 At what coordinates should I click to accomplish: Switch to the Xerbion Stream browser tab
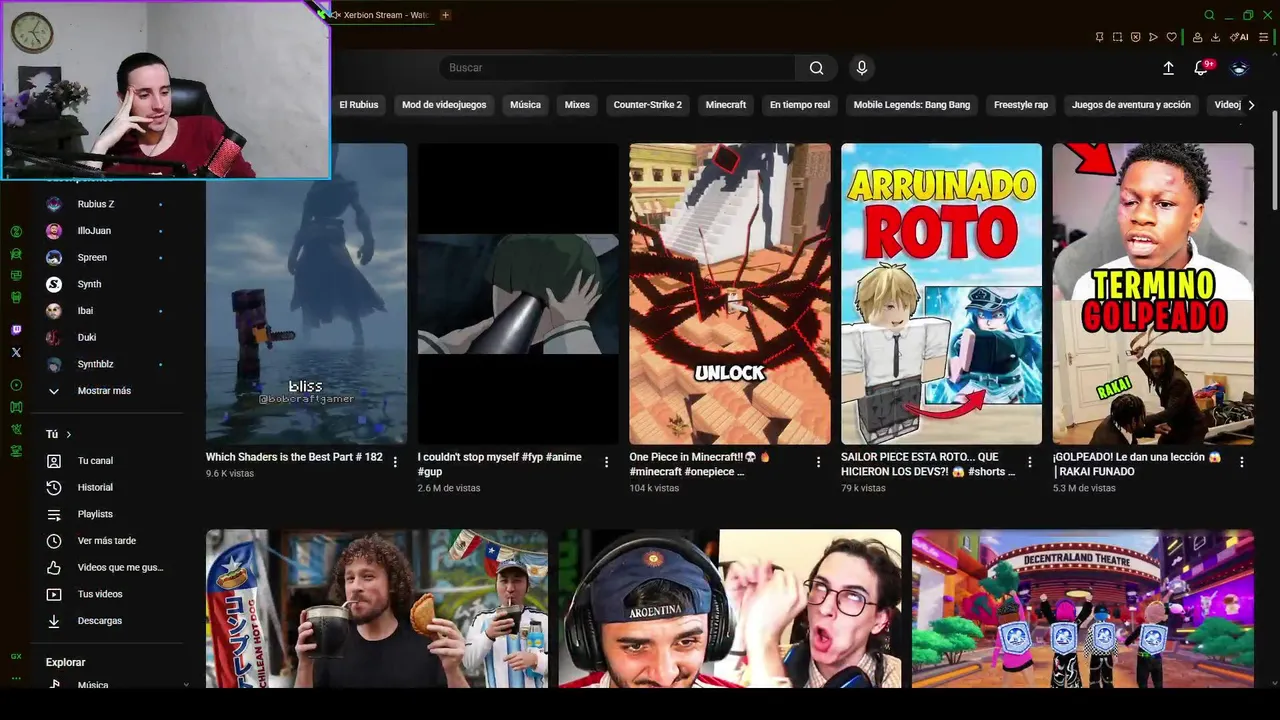(382, 15)
